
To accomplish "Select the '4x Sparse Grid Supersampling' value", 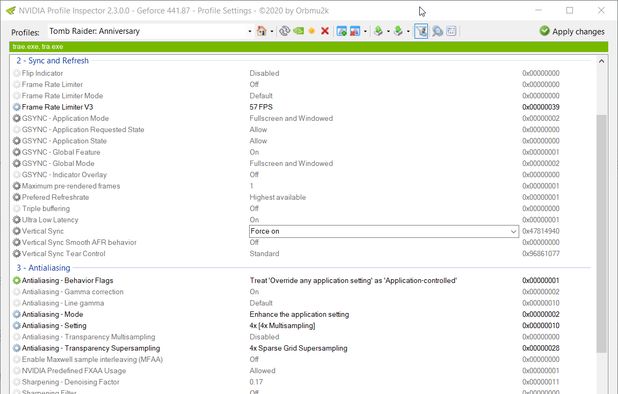I will coord(298,348).
